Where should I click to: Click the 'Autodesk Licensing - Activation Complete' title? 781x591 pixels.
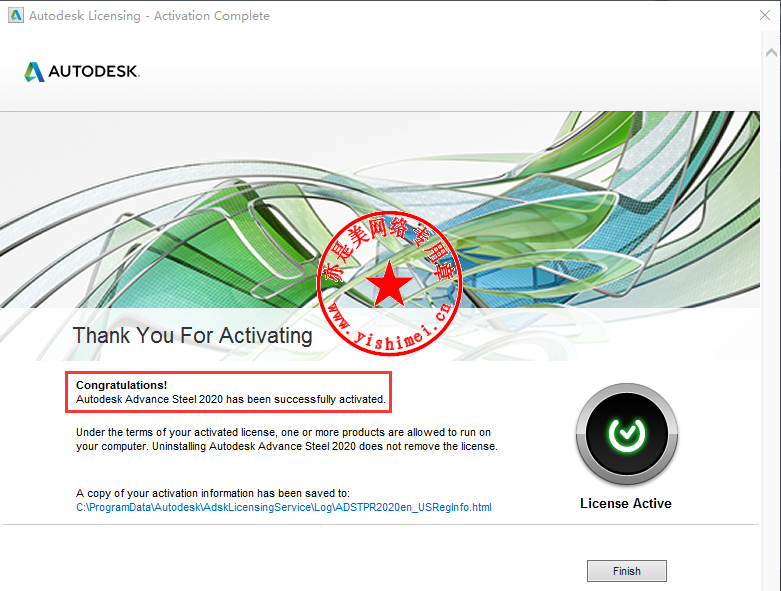pyautogui.click(x=149, y=16)
